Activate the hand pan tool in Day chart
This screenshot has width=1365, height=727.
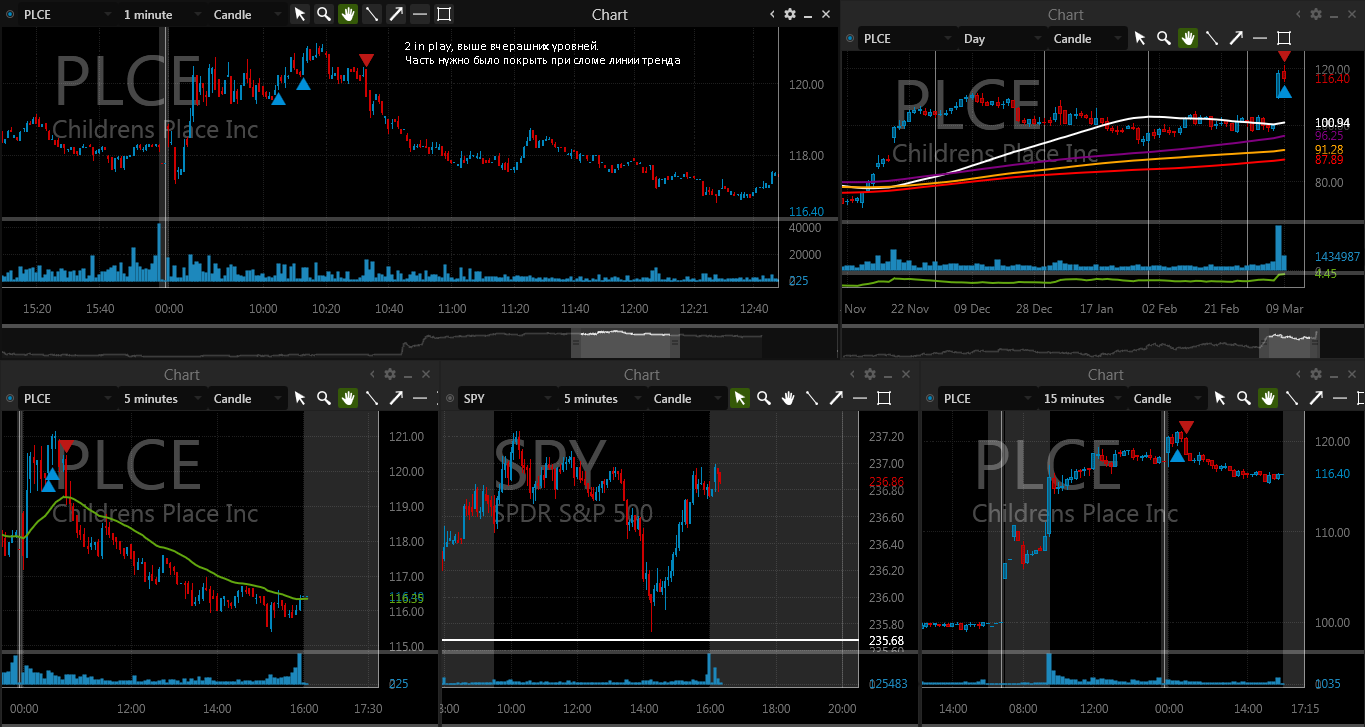[x=1188, y=38]
